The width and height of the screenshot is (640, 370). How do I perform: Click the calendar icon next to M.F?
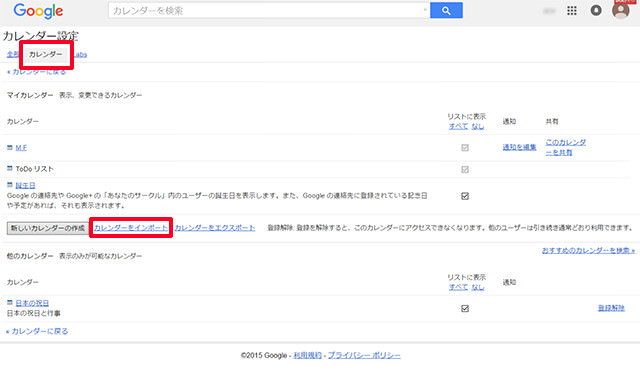coord(10,147)
